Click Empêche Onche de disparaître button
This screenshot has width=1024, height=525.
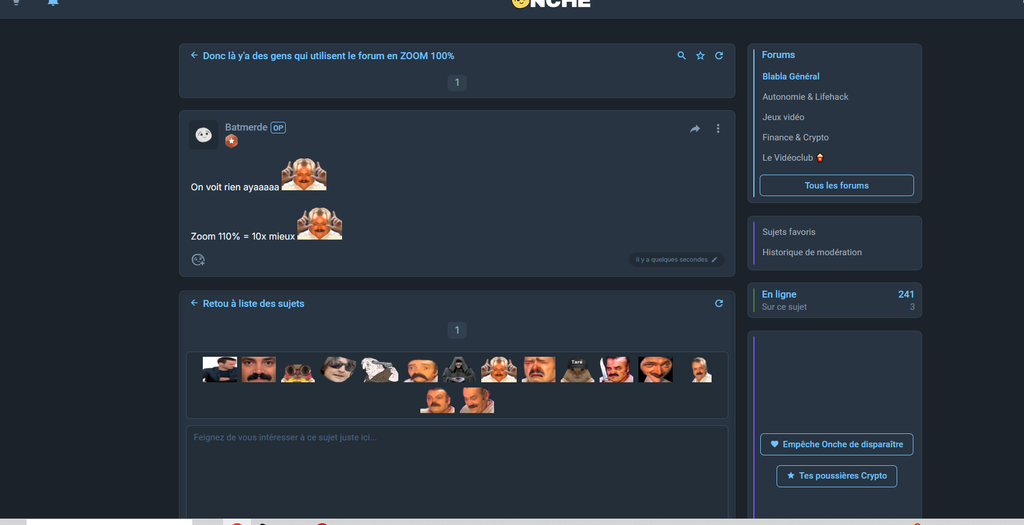(837, 444)
